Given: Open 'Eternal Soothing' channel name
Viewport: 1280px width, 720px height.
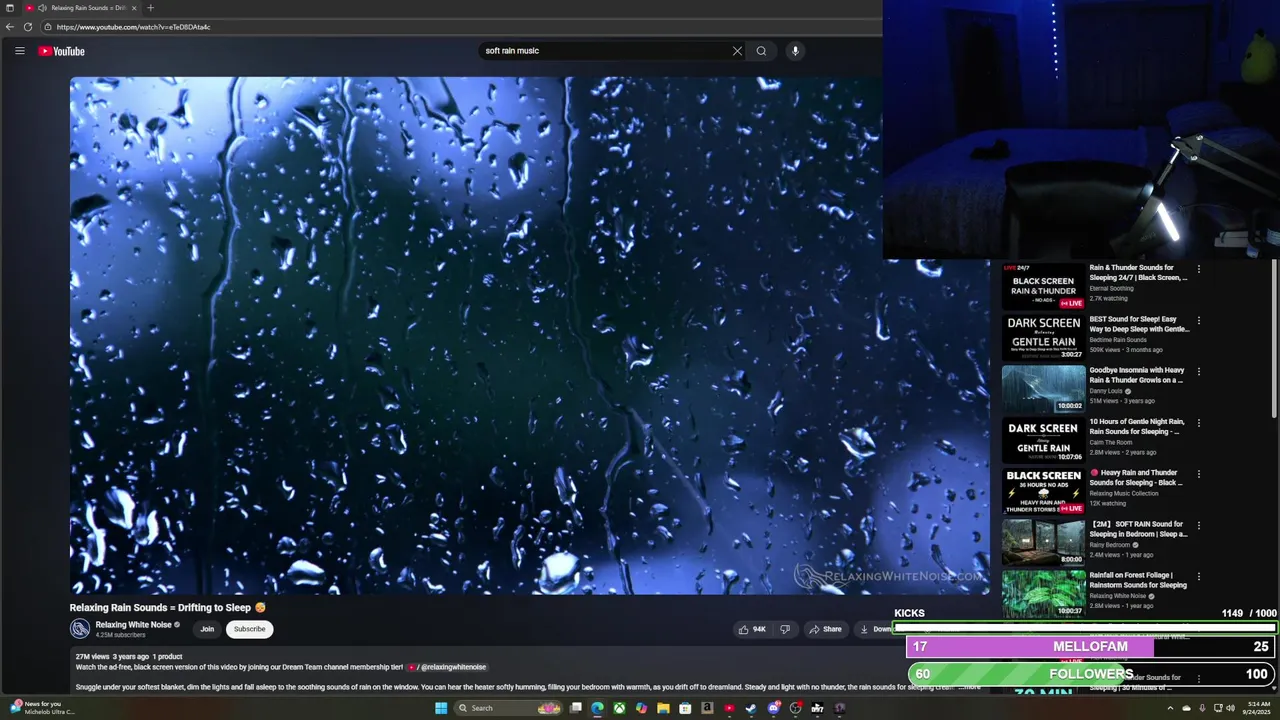Looking at the screenshot, I should pos(1111,288).
